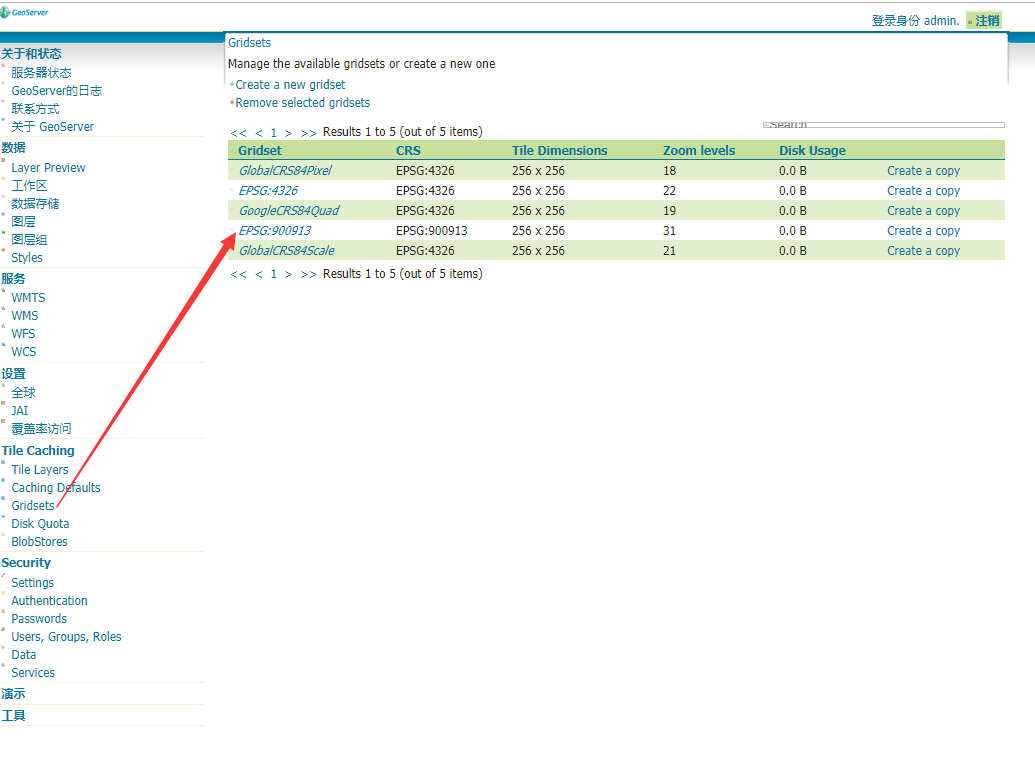1035x757 pixels.
Task: Open Tile Layers under Tile Caching
Action: point(40,469)
